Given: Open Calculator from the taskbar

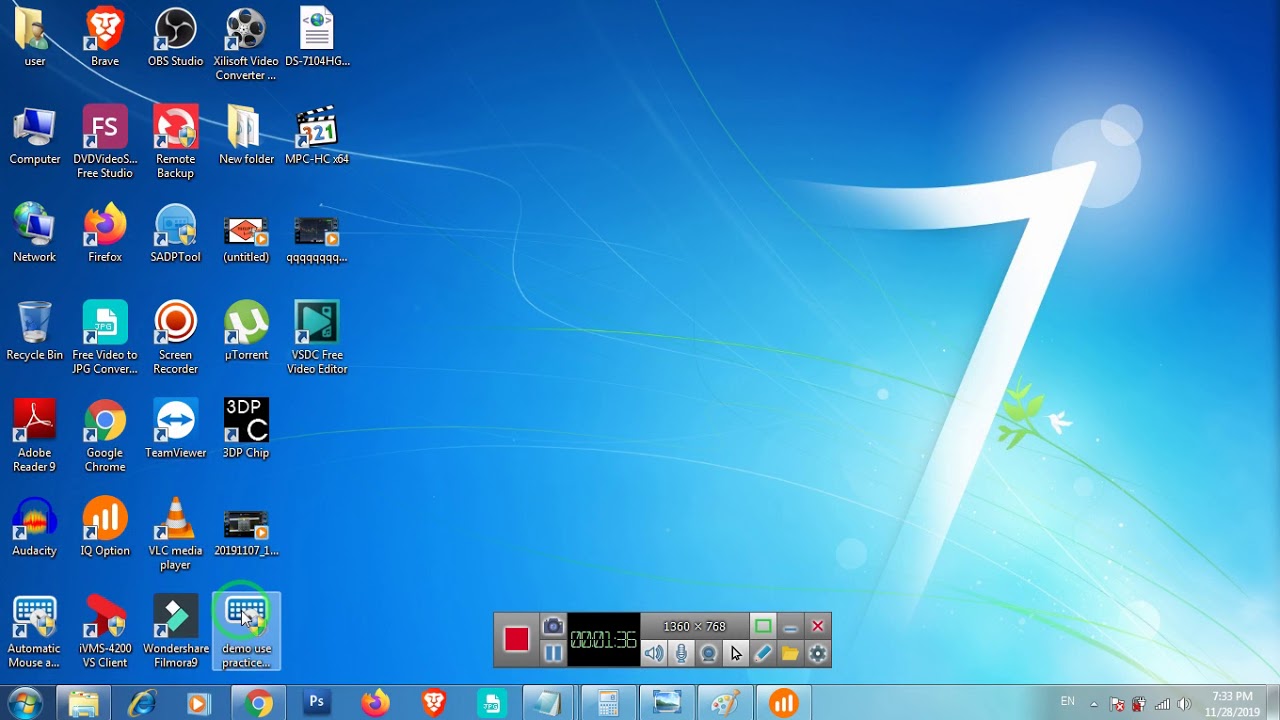Looking at the screenshot, I should (x=608, y=703).
